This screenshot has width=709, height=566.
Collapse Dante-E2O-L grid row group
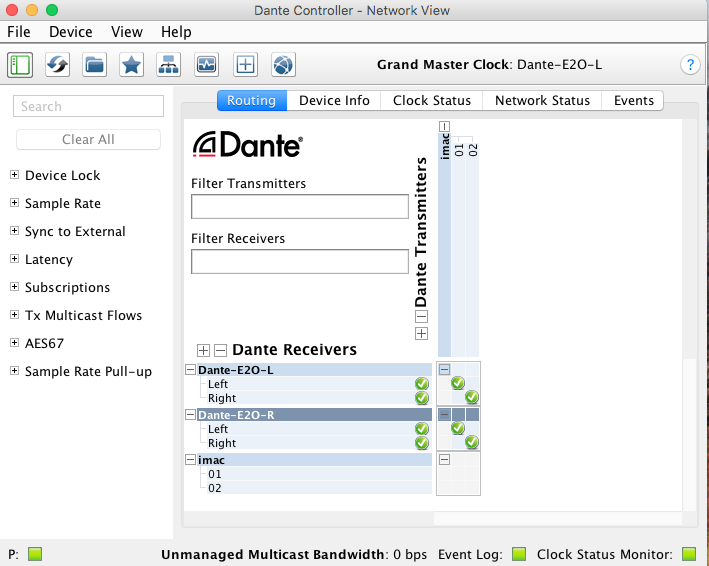444,369
